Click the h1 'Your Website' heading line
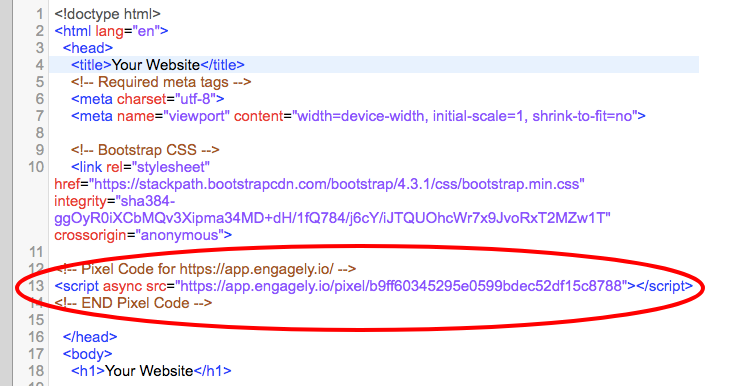Viewport: 734px width, 386px height. [151, 371]
